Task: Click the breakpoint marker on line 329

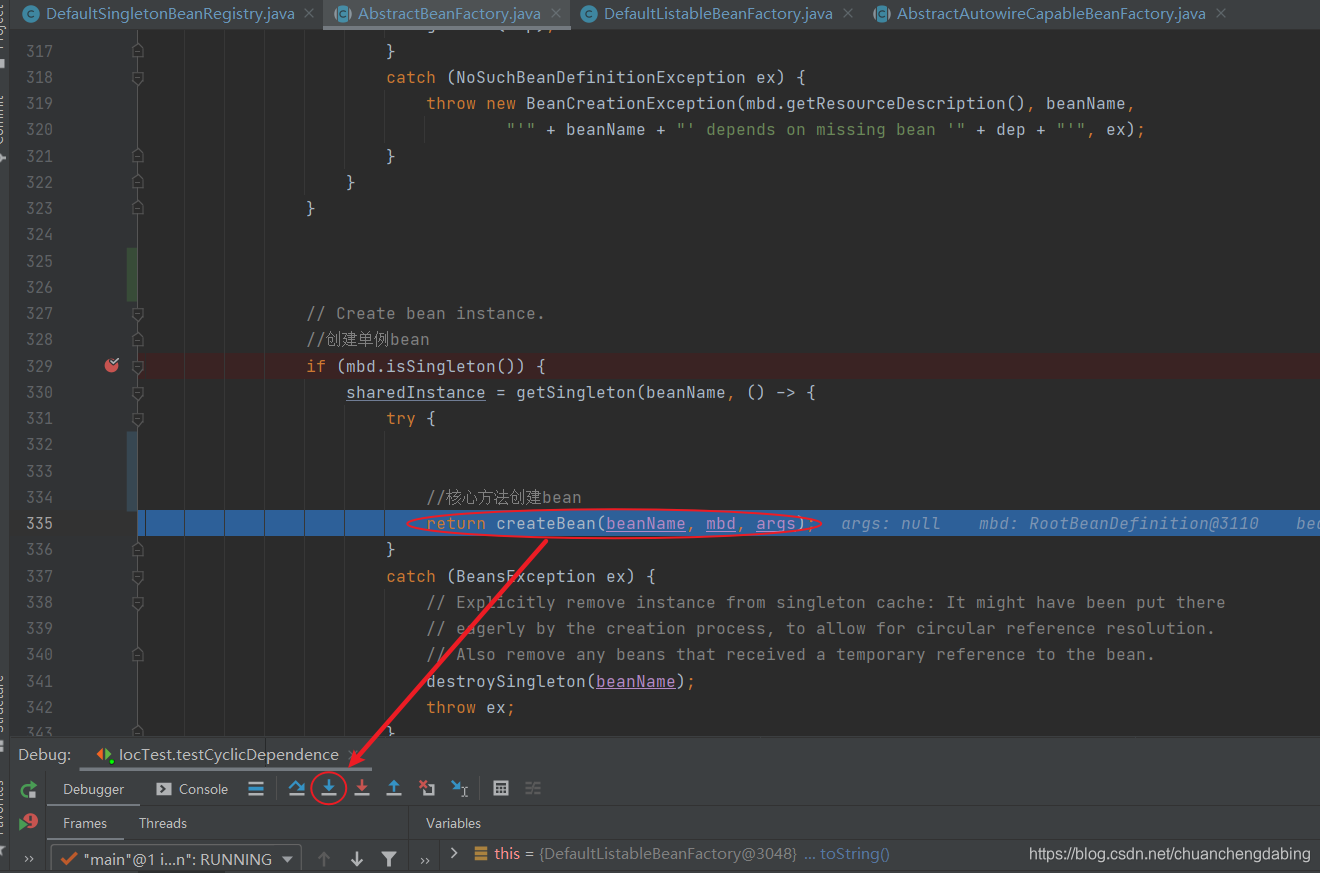Action: tap(111, 365)
